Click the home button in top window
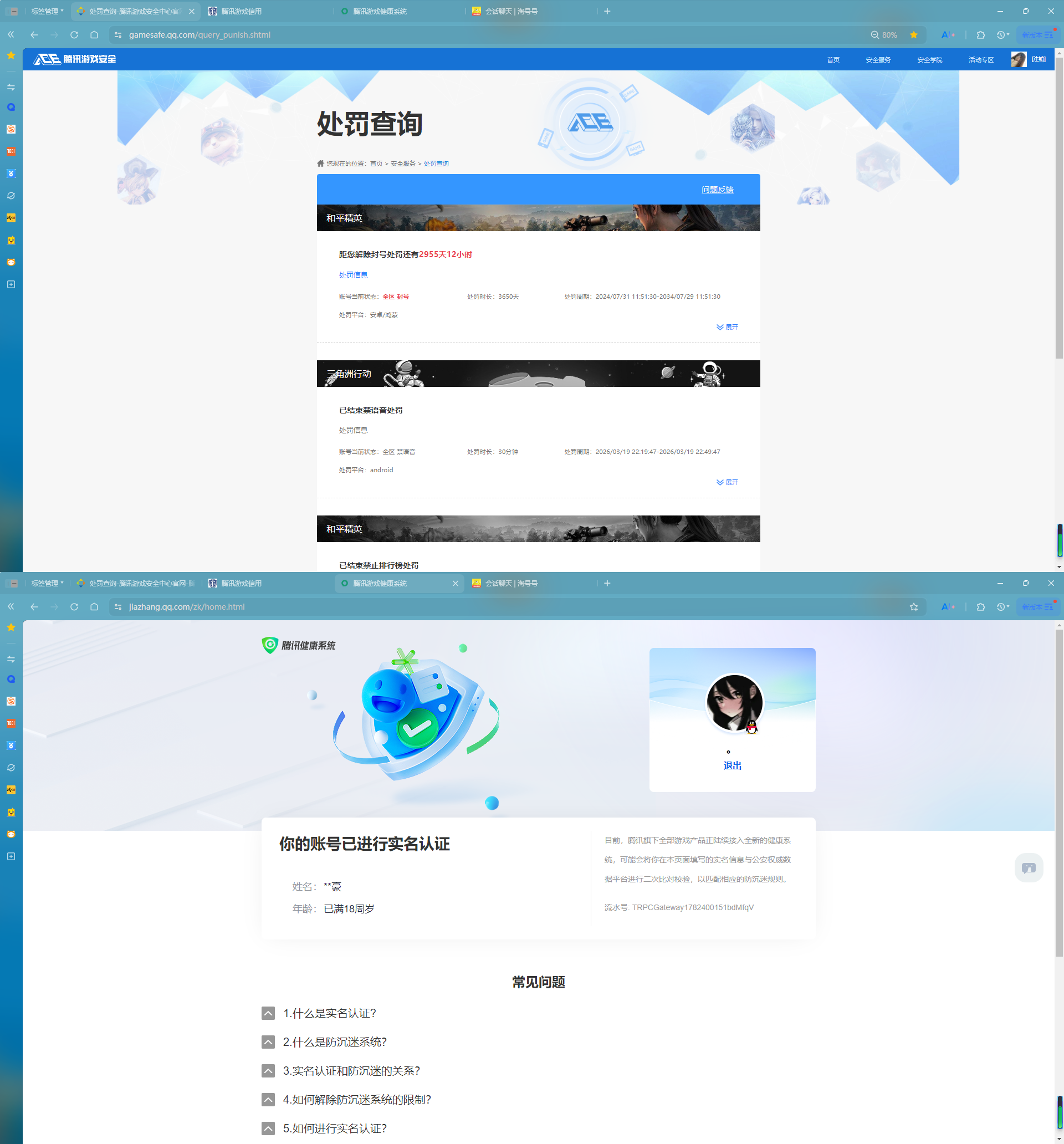1064x1144 pixels. coord(94,34)
